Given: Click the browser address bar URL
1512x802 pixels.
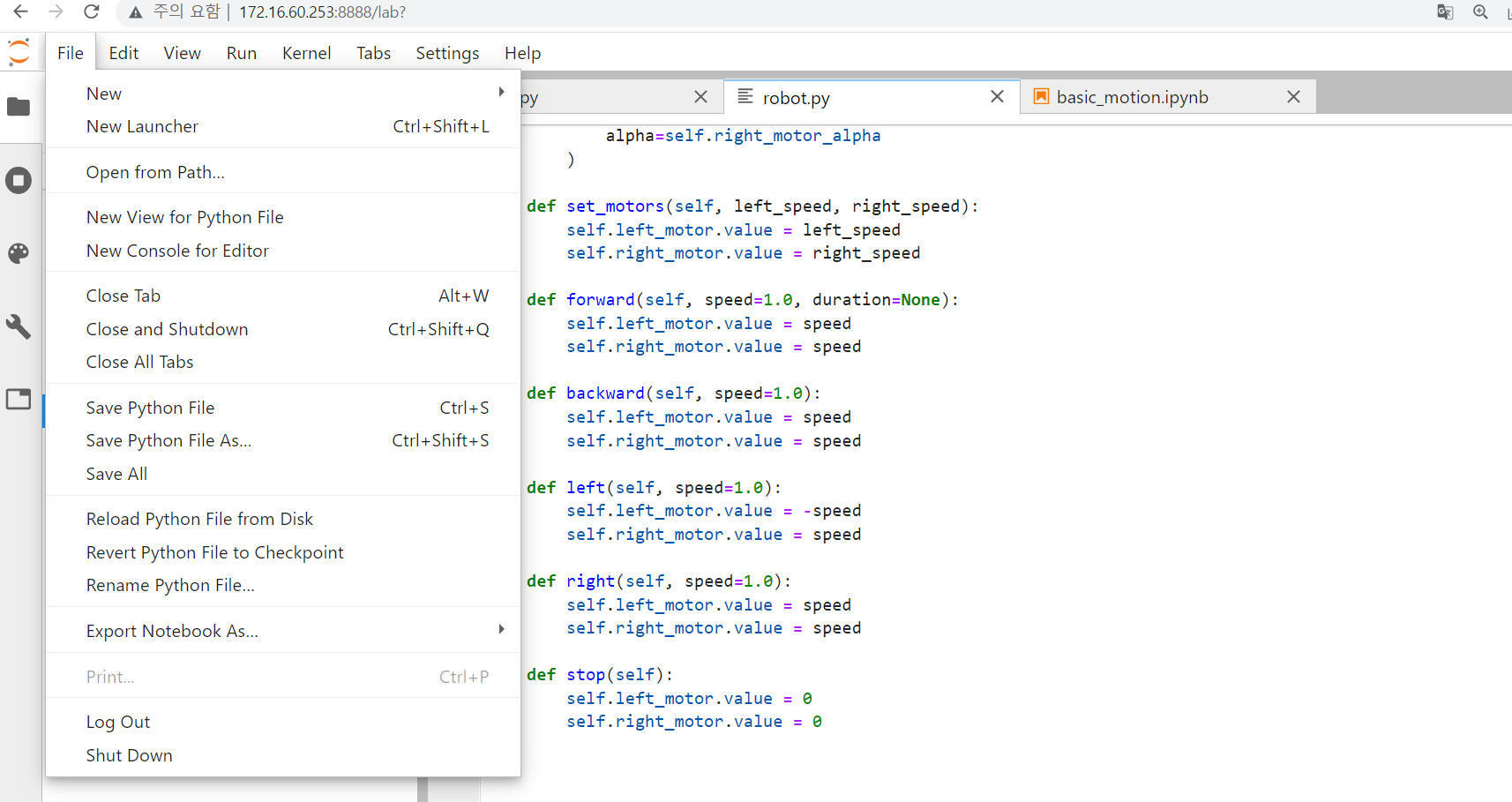Looking at the screenshot, I should [x=322, y=12].
